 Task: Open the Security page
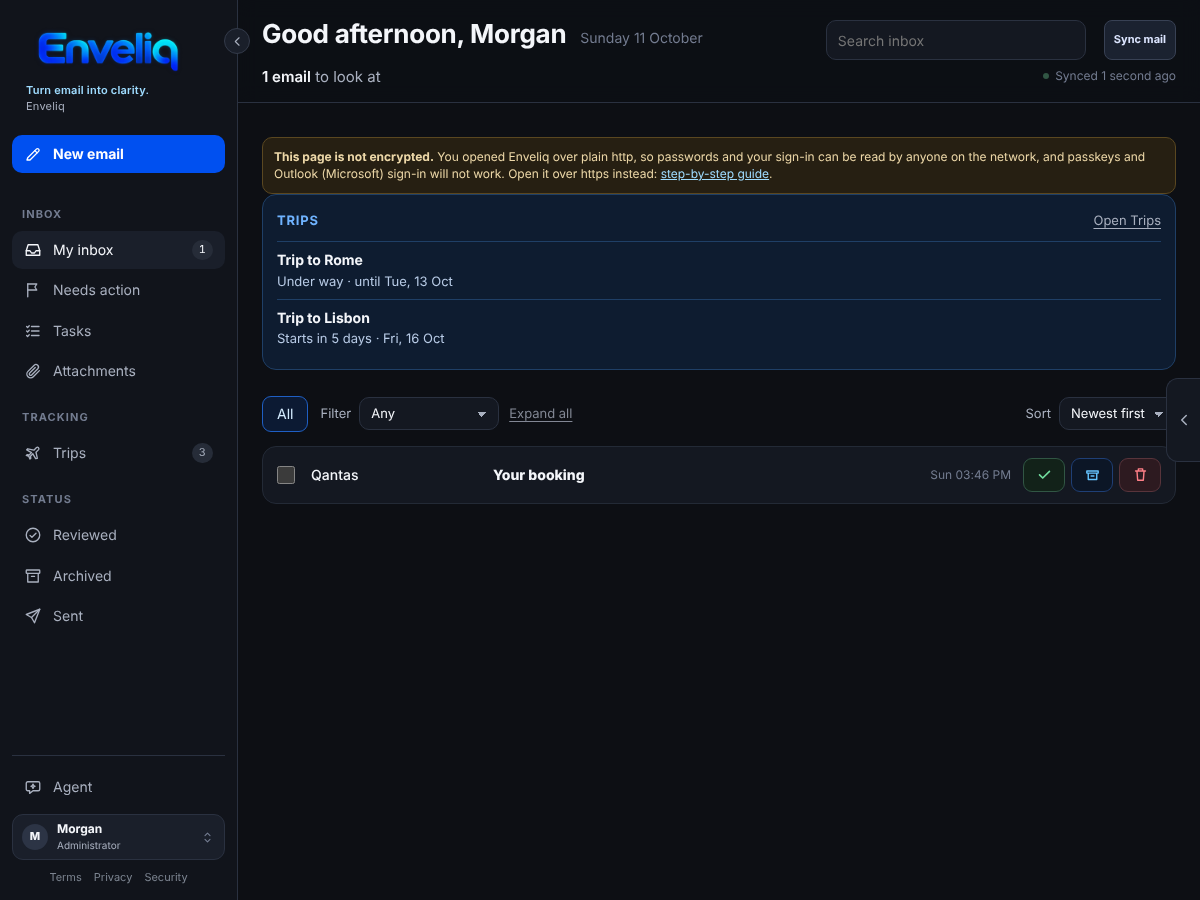pyautogui.click(x=166, y=877)
